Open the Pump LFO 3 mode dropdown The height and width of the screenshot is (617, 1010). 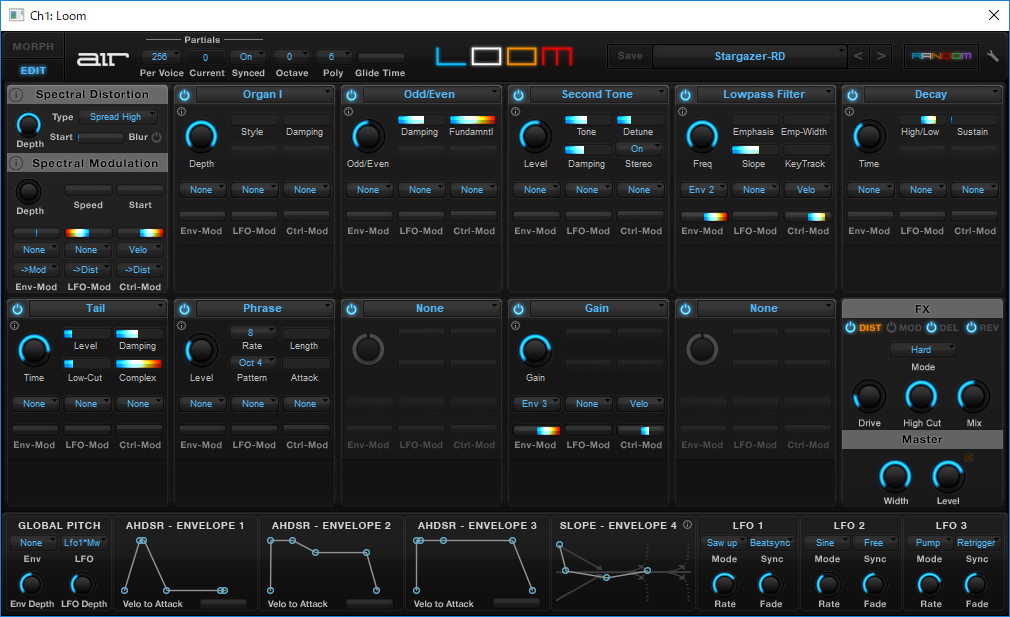pyautogui.click(x=929, y=543)
